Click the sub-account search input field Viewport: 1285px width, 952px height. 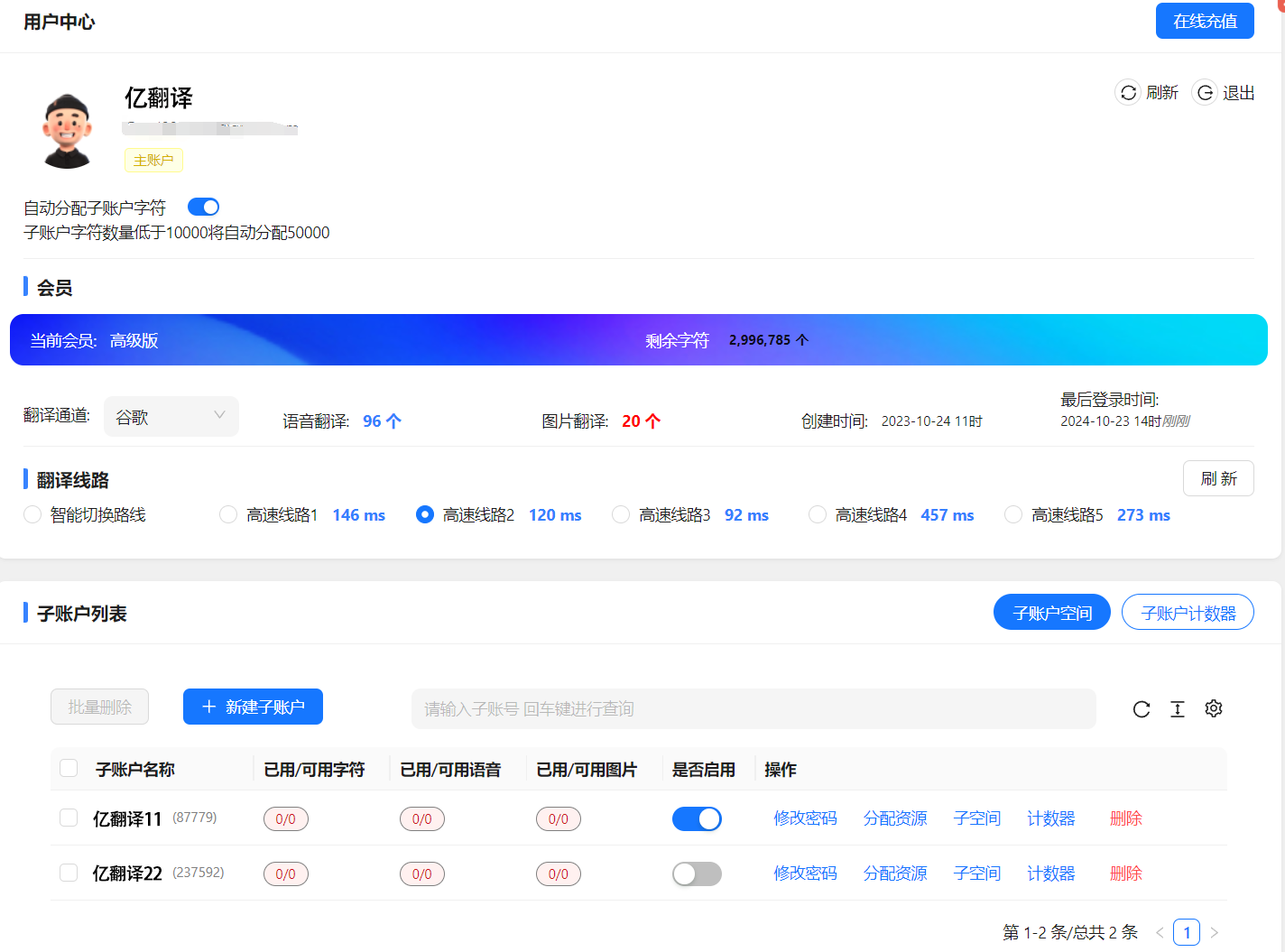pyautogui.click(x=753, y=709)
